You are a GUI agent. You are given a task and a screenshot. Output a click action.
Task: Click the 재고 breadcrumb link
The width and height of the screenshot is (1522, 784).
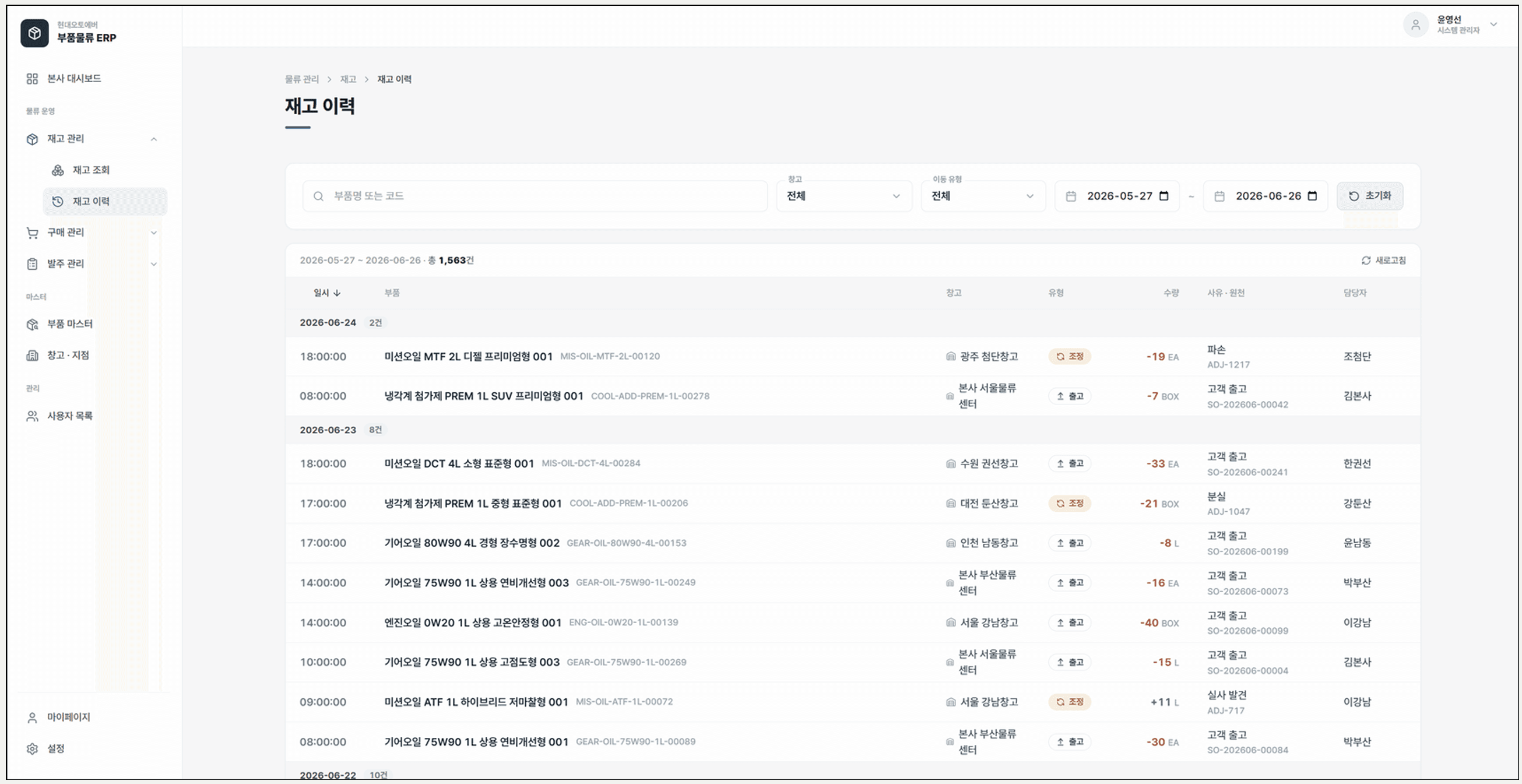coord(348,79)
